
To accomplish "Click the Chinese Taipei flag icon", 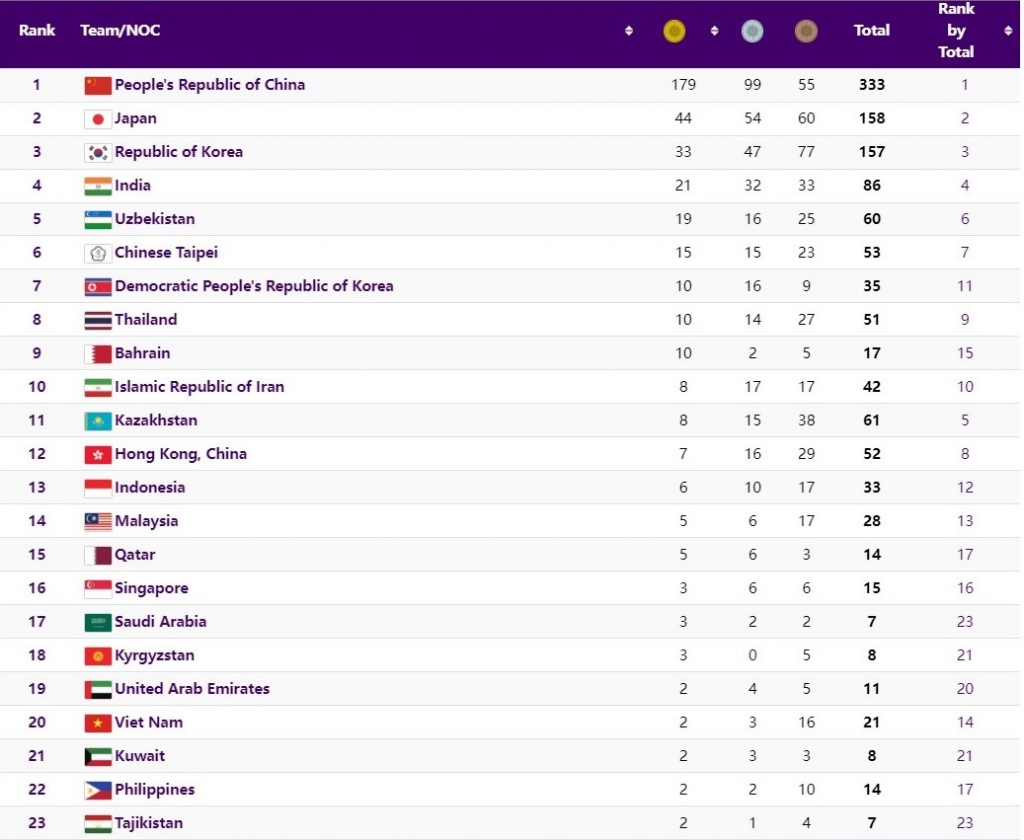I will click(x=97, y=253).
